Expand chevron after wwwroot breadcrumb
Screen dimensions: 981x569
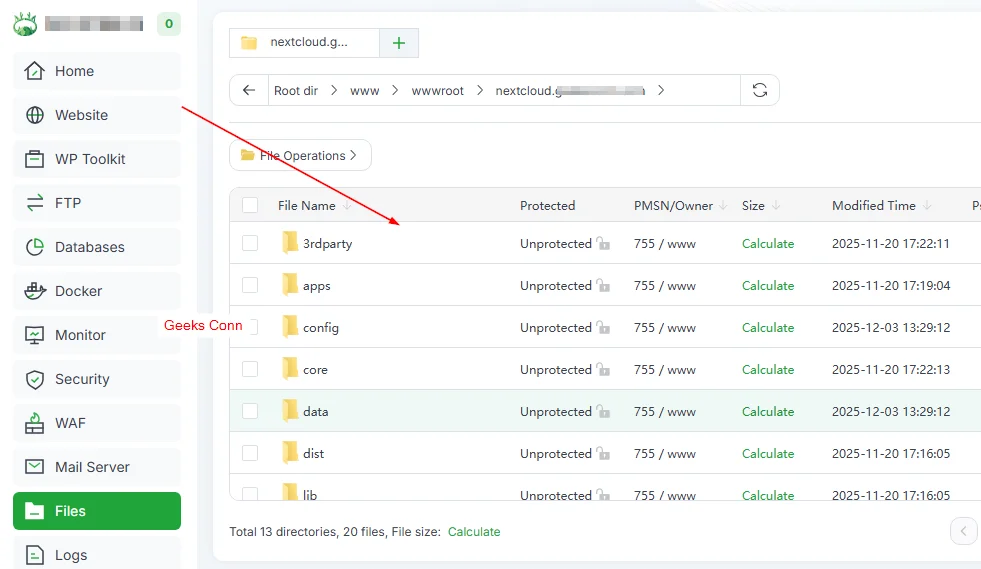pos(480,90)
